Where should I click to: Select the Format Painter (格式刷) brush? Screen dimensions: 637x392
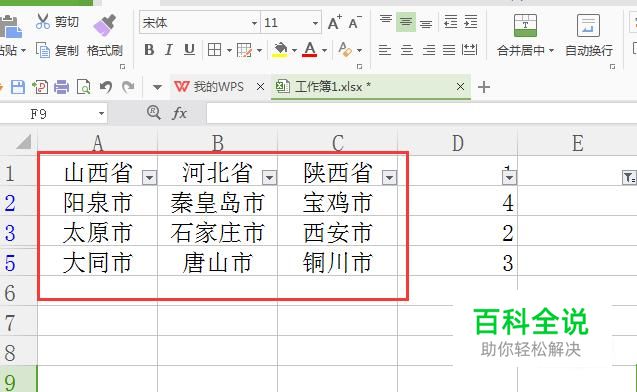coord(105,36)
